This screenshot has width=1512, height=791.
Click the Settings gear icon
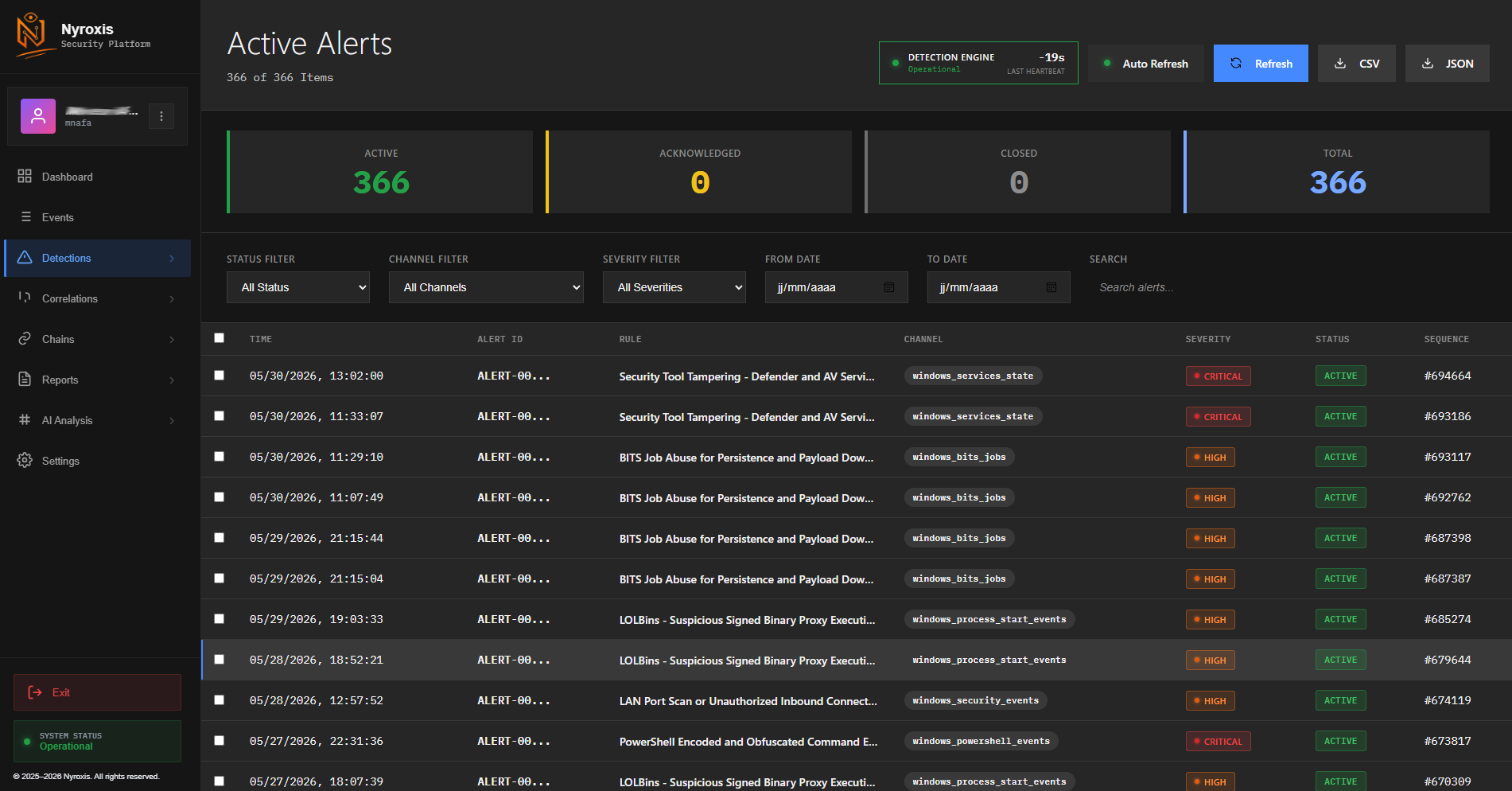point(25,460)
